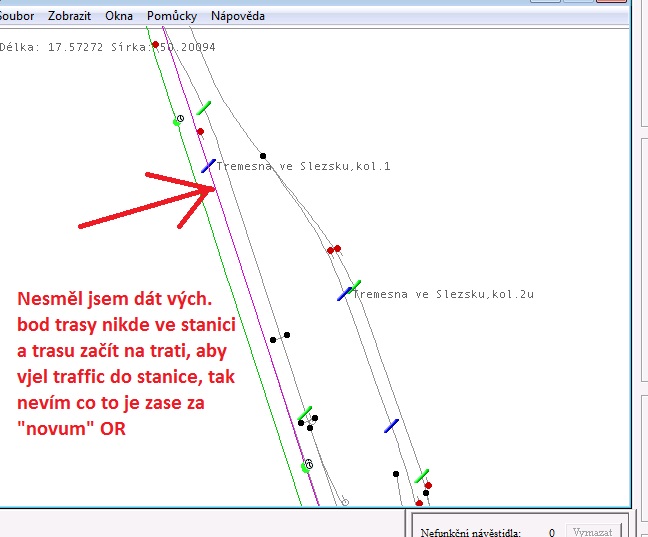This screenshot has height=537, width=648.
Task: Open the Pomůcky menu
Action: point(171,16)
